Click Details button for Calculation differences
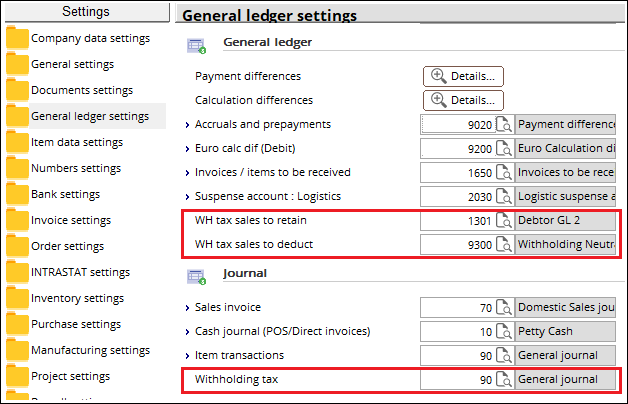628x404 pixels. tap(463, 100)
